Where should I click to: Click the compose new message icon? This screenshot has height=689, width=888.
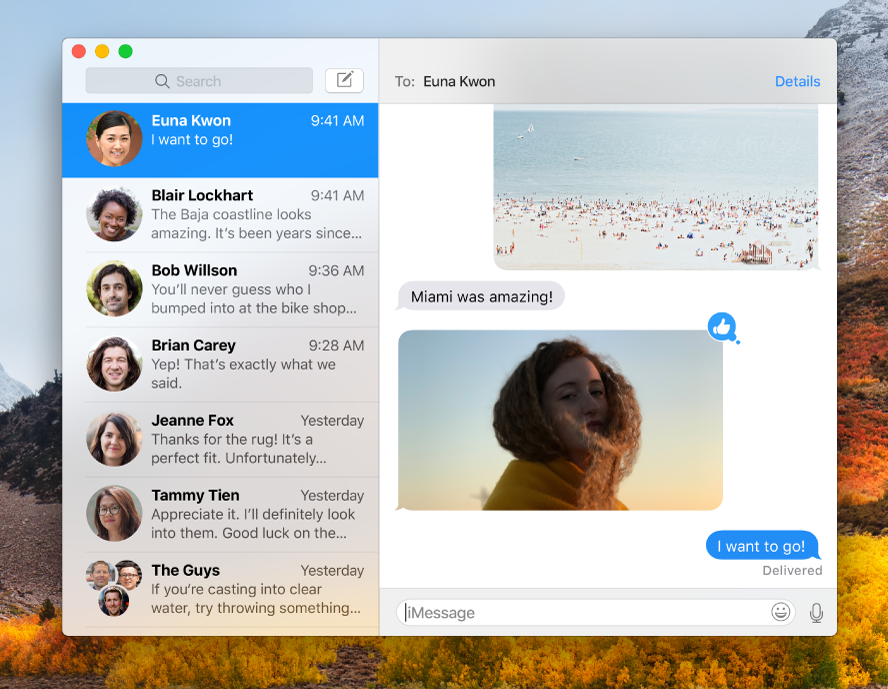pos(344,81)
